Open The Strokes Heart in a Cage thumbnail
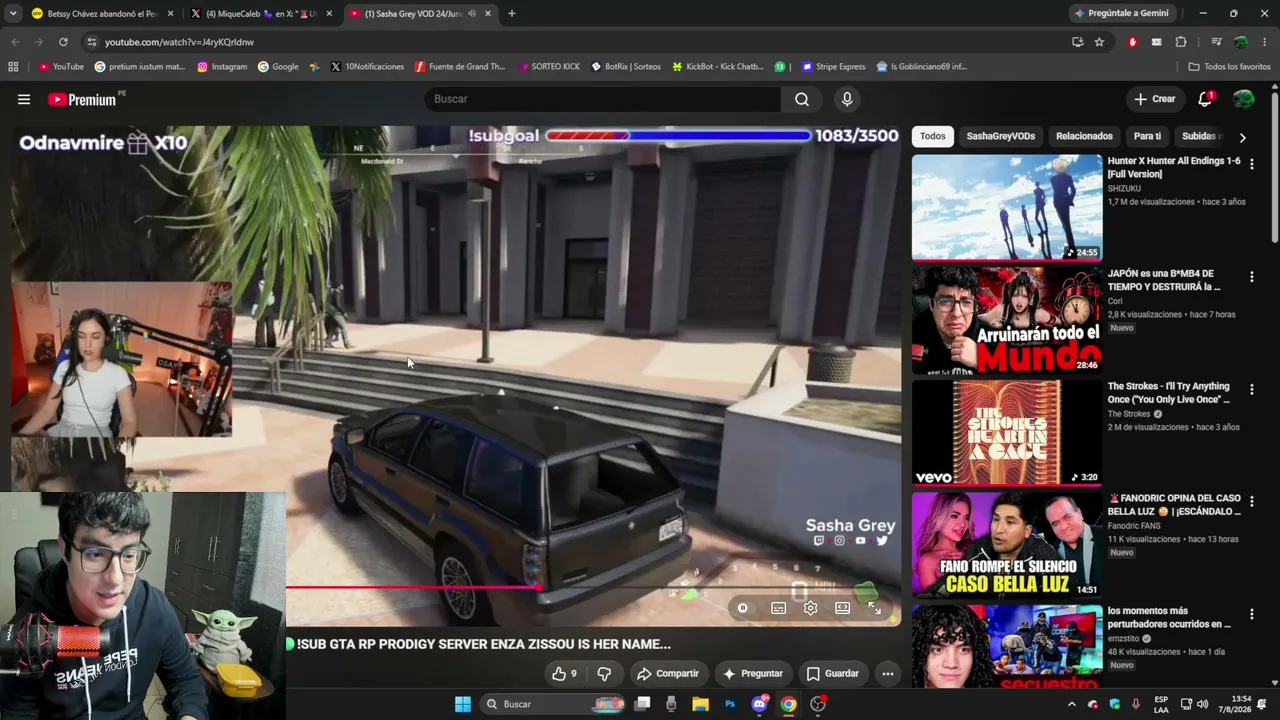The width and height of the screenshot is (1280, 720). click(x=1007, y=433)
